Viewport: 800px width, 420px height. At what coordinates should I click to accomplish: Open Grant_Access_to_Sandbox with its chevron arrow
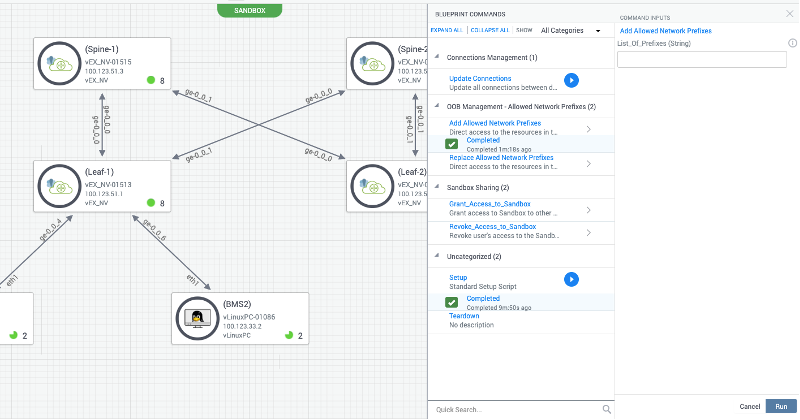tap(588, 209)
